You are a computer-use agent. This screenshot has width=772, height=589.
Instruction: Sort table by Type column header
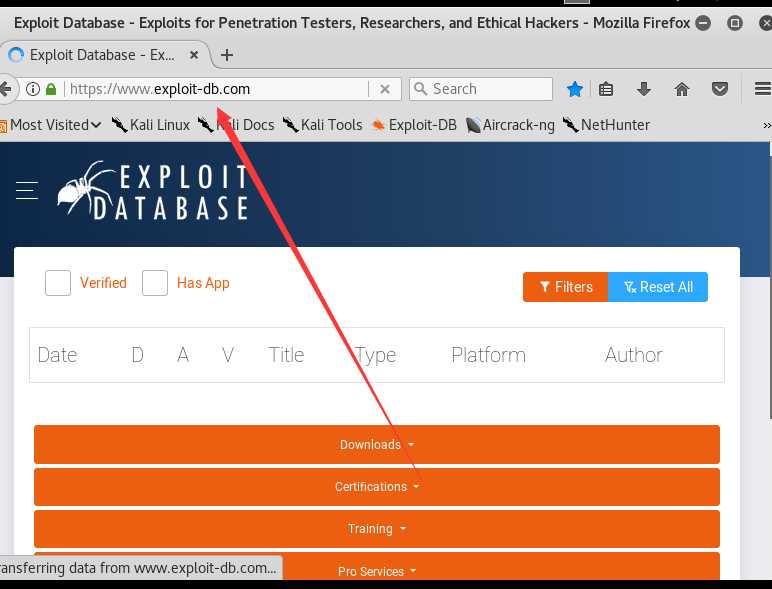click(375, 355)
